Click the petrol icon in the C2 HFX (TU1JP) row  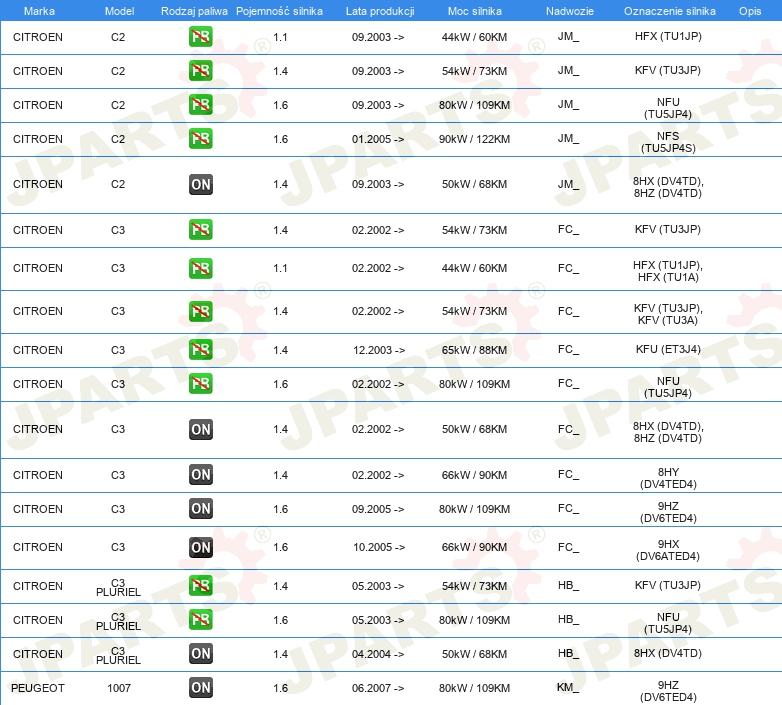(x=200, y=37)
